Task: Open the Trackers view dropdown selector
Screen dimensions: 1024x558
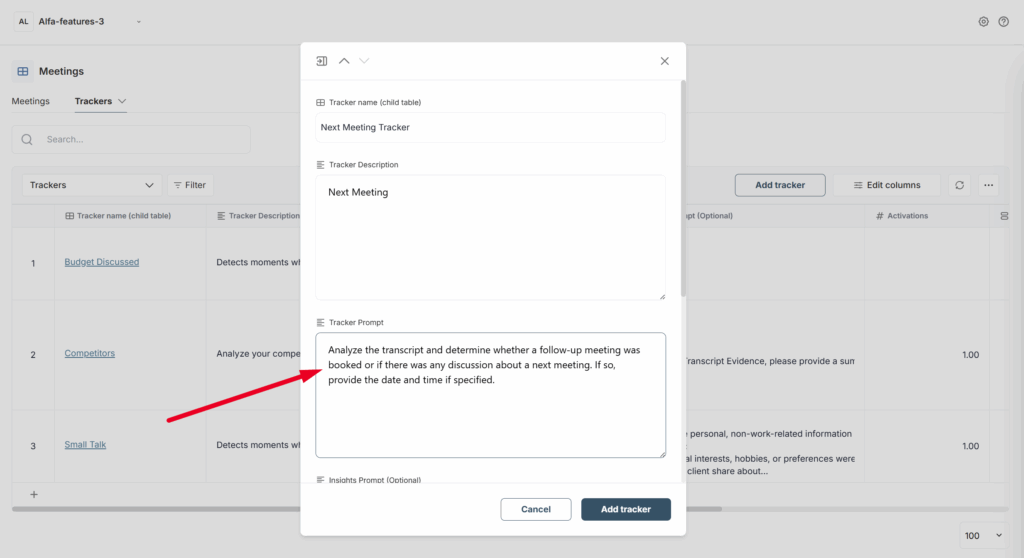Action: pyautogui.click(x=91, y=185)
